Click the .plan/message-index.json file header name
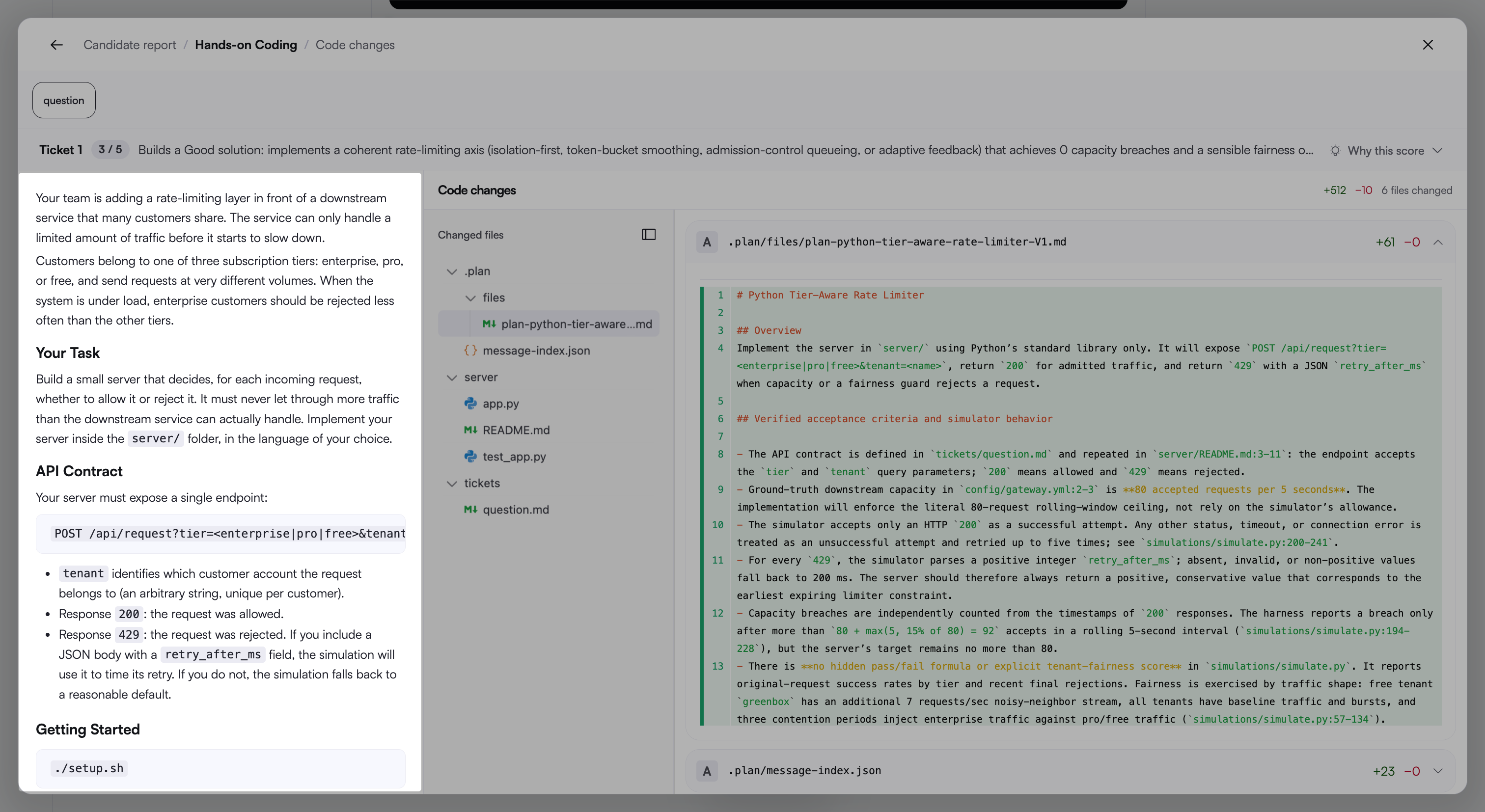Screen dimensions: 1485x812 click(805, 771)
